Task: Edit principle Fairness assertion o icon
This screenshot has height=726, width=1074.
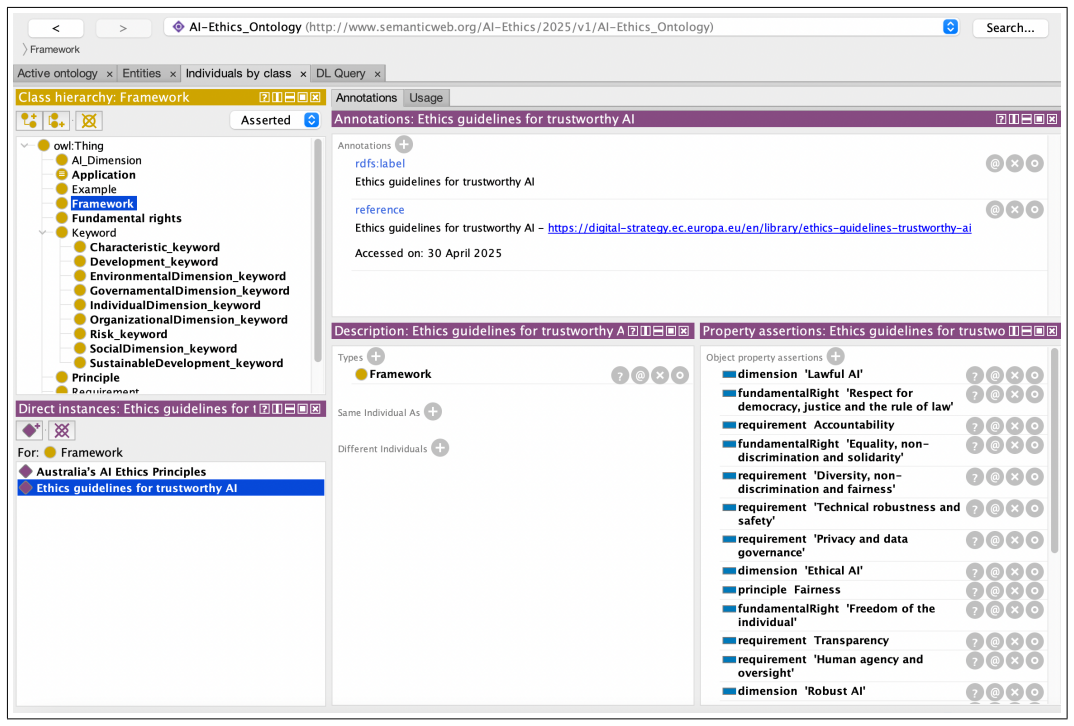Action: click(x=1034, y=590)
